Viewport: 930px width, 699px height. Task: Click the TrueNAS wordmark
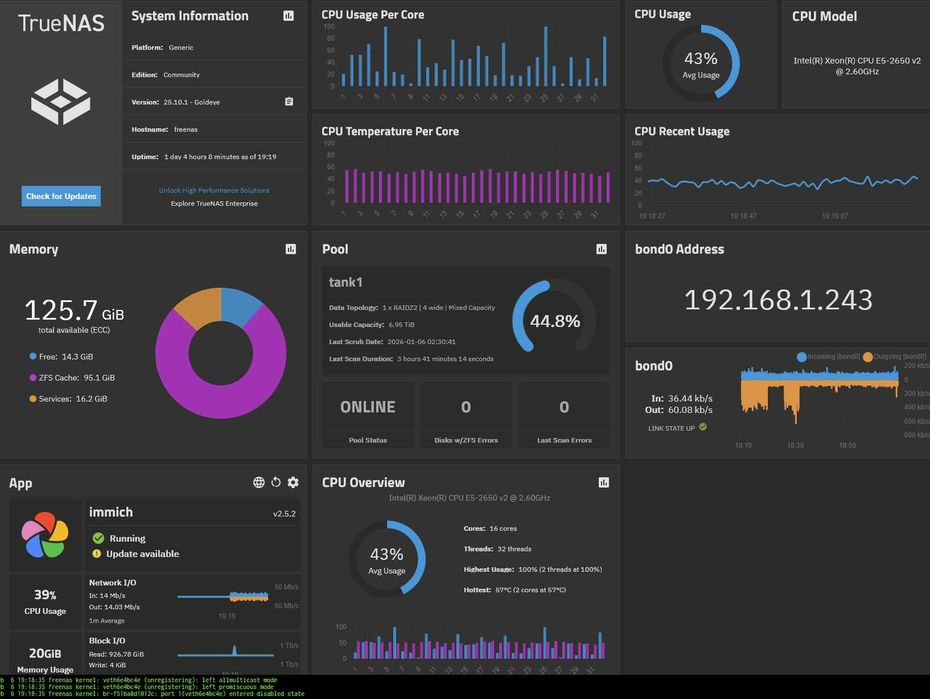[61, 23]
